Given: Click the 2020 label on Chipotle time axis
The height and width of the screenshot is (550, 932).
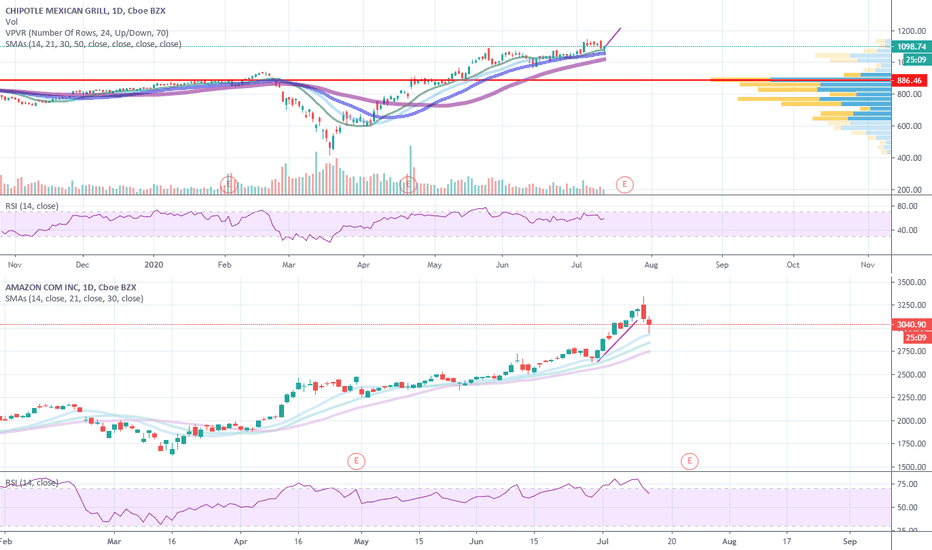Looking at the screenshot, I should [153, 265].
